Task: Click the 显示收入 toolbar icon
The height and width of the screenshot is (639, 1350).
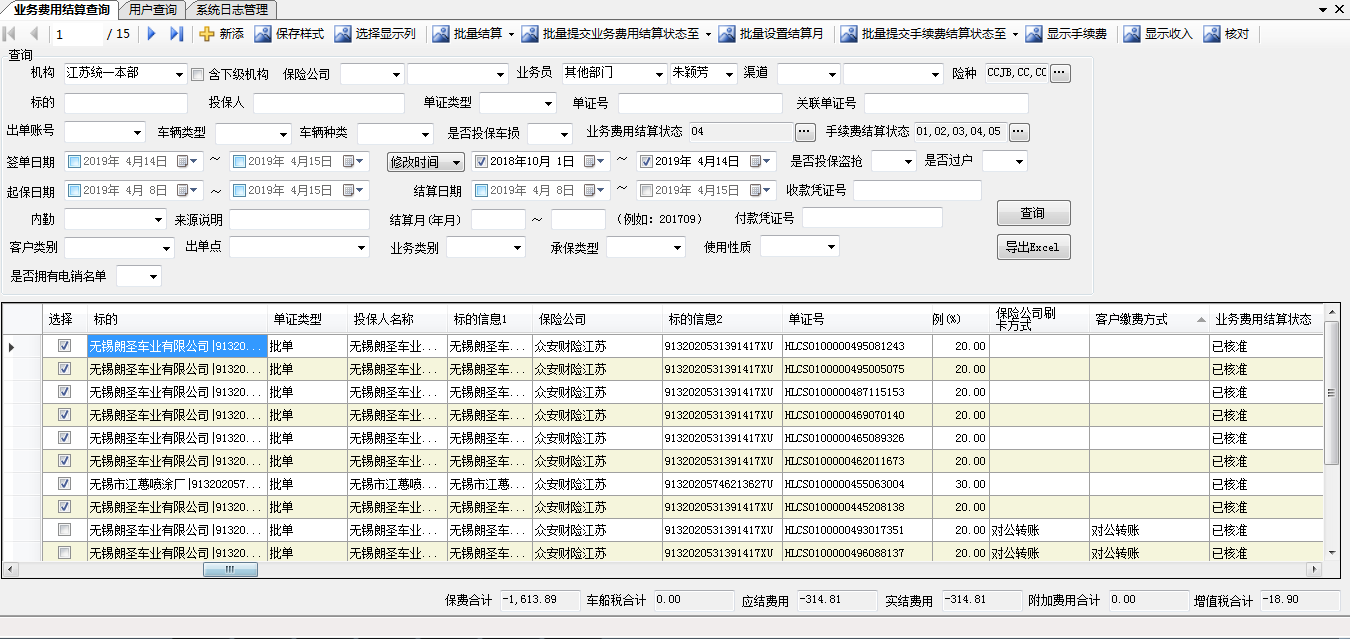Action: (x=1132, y=34)
